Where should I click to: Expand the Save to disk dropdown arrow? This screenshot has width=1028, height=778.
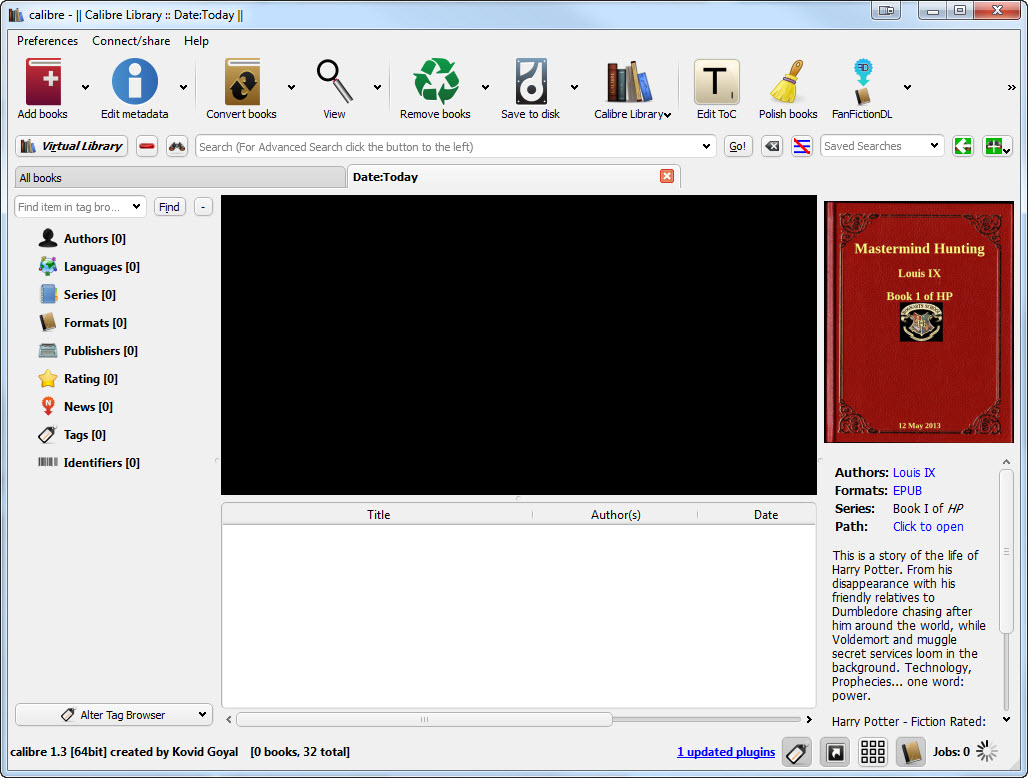(x=574, y=87)
